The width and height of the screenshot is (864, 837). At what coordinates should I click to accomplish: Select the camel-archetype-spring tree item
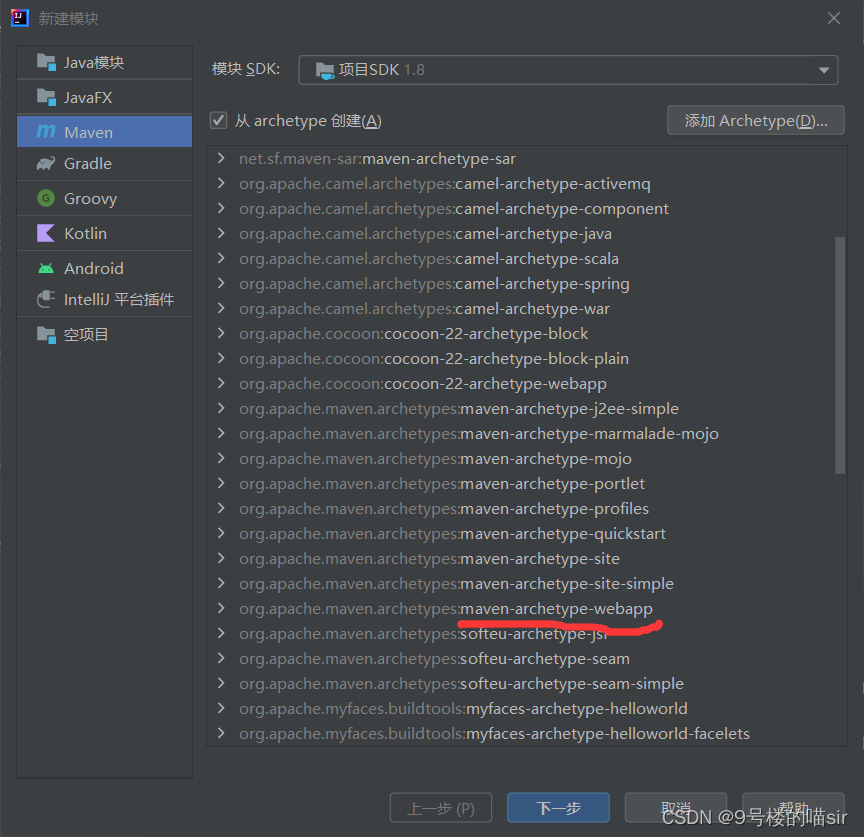coord(434,283)
